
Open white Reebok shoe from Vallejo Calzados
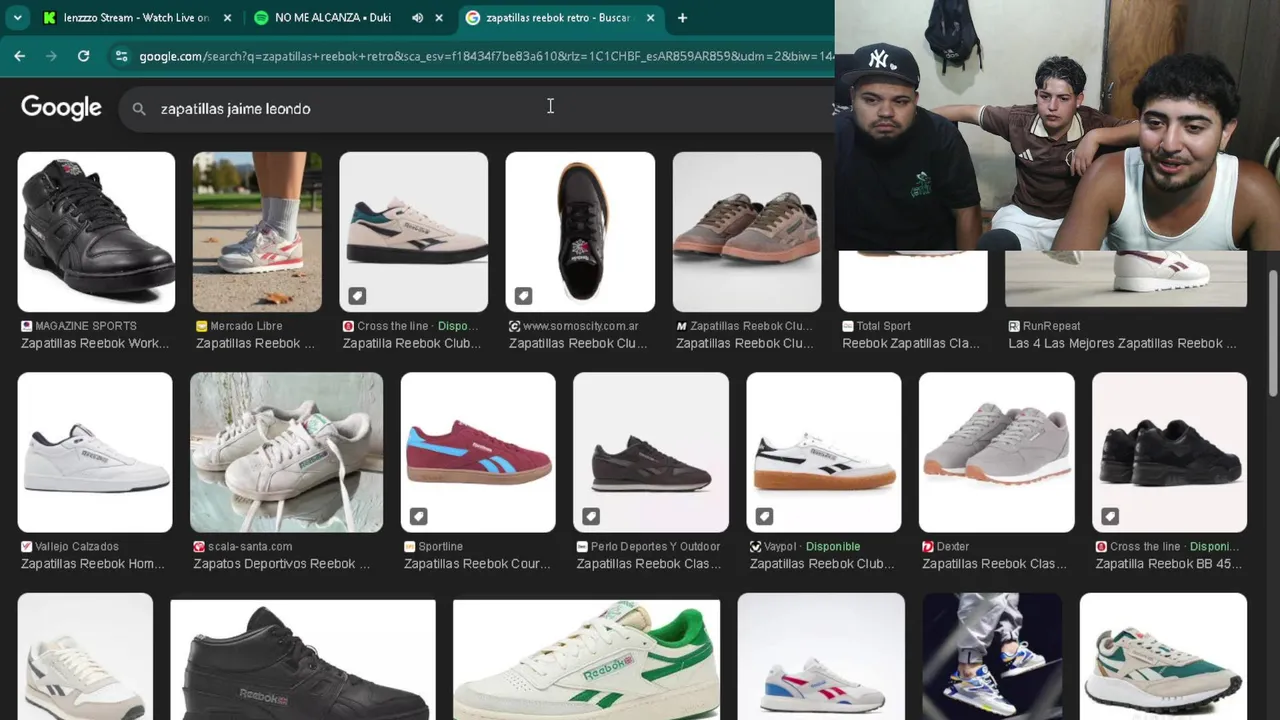pos(95,452)
